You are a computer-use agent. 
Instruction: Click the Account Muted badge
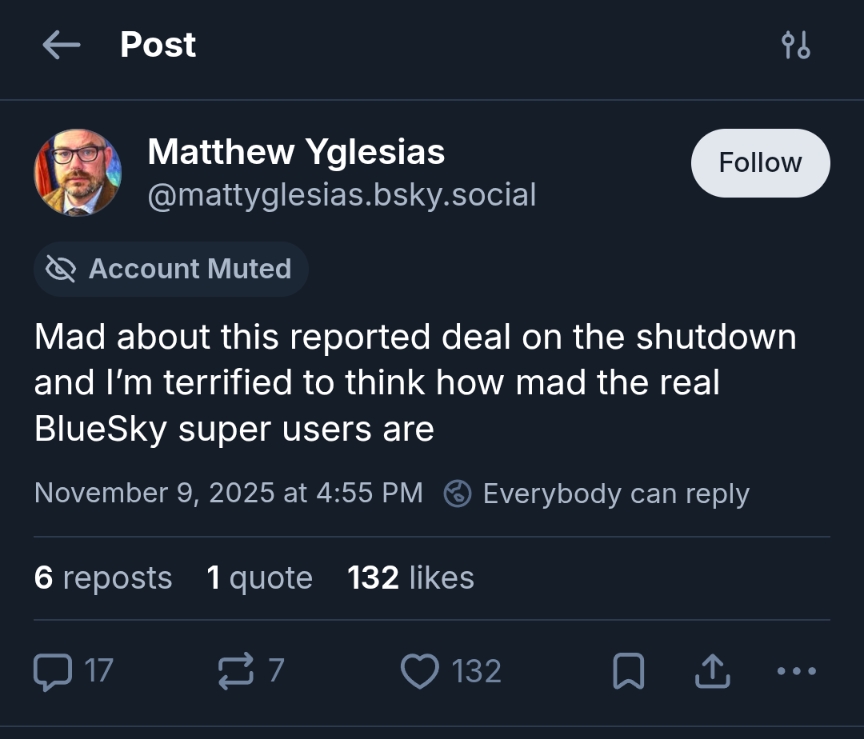tap(171, 269)
